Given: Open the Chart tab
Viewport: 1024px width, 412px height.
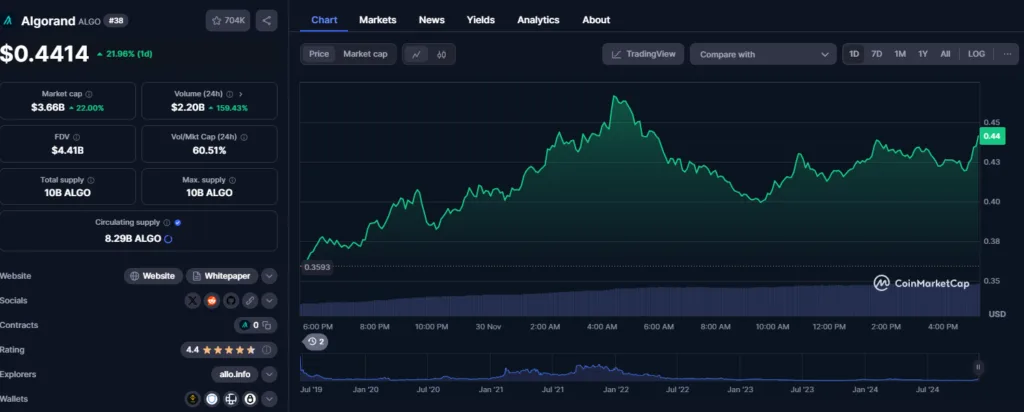Looking at the screenshot, I should tap(324, 20).
